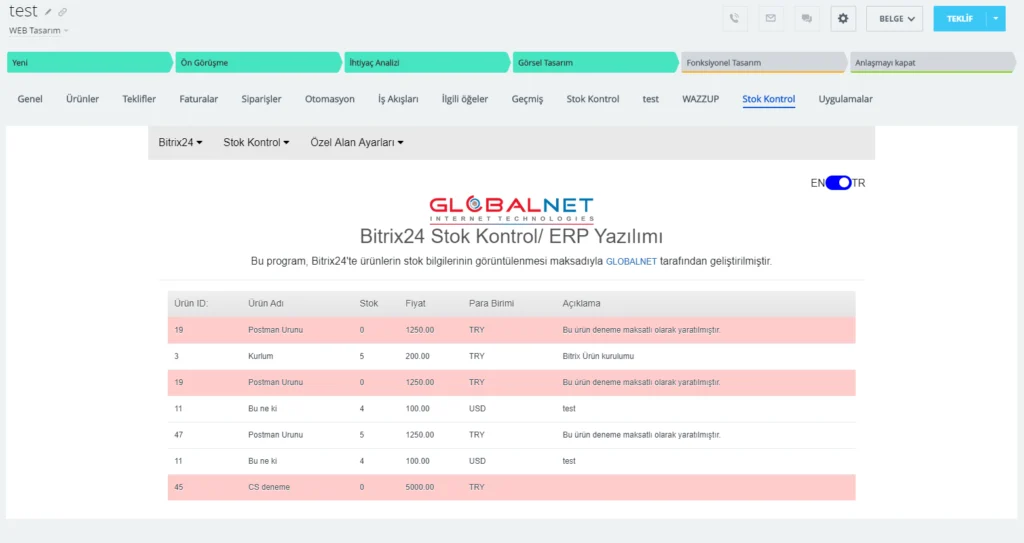The width and height of the screenshot is (1024, 543).
Task: Toggle the EN/TR language switch
Action: click(x=838, y=183)
